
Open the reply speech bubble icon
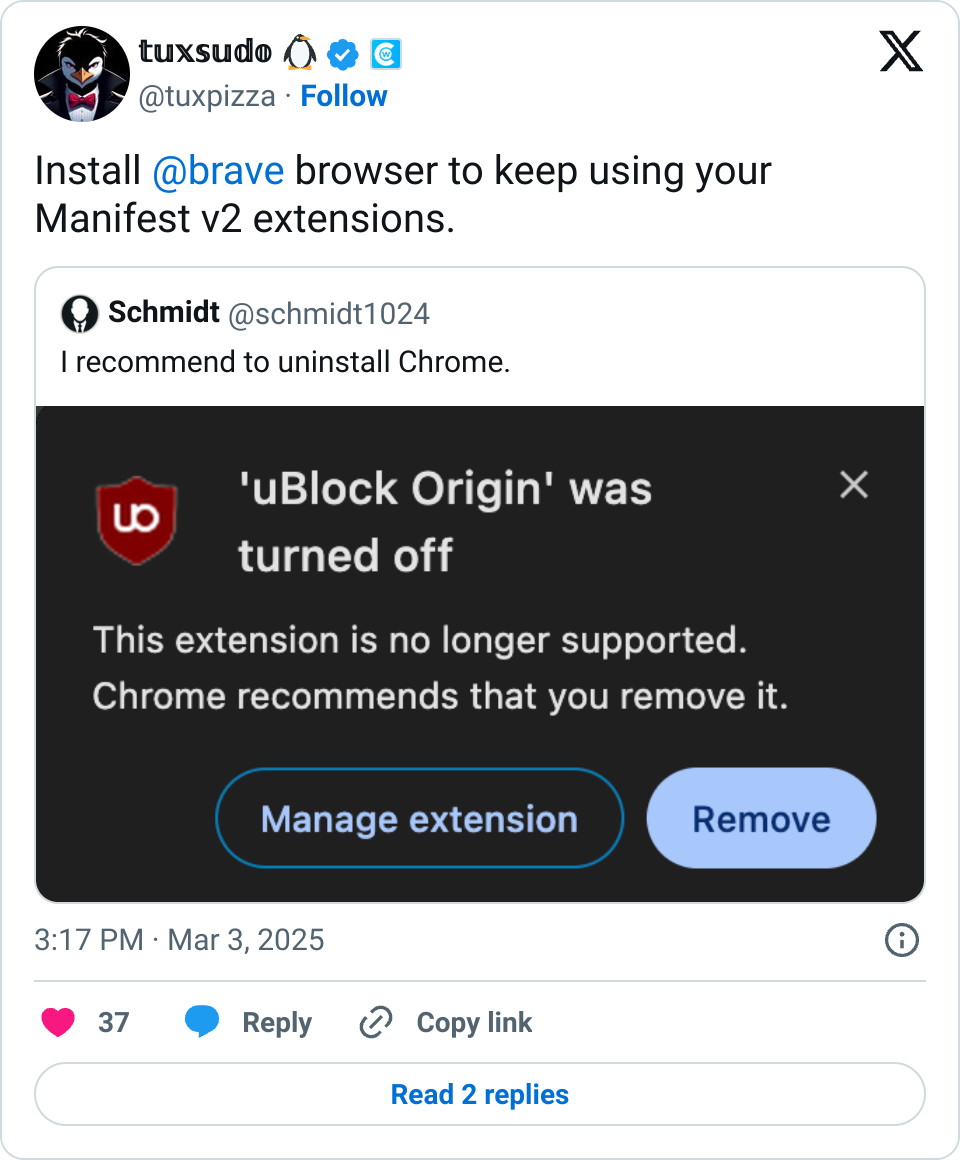pyautogui.click(x=204, y=1022)
